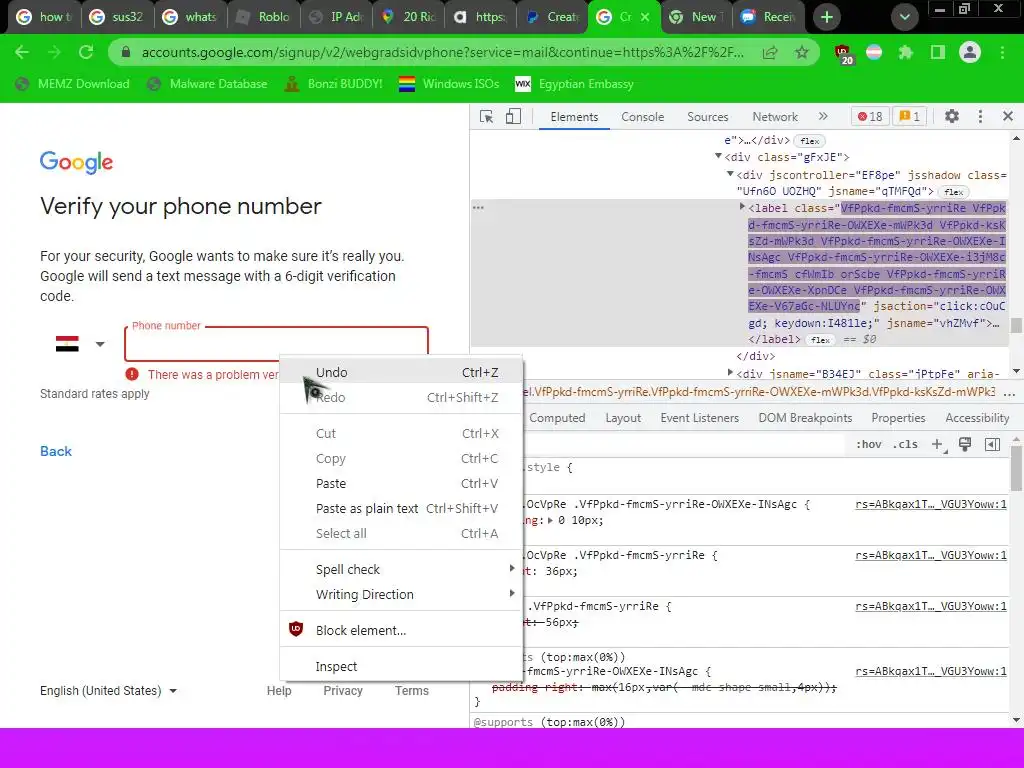This screenshot has width=1024, height=768.
Task: Open Spell check submenu
Action: click(402, 569)
